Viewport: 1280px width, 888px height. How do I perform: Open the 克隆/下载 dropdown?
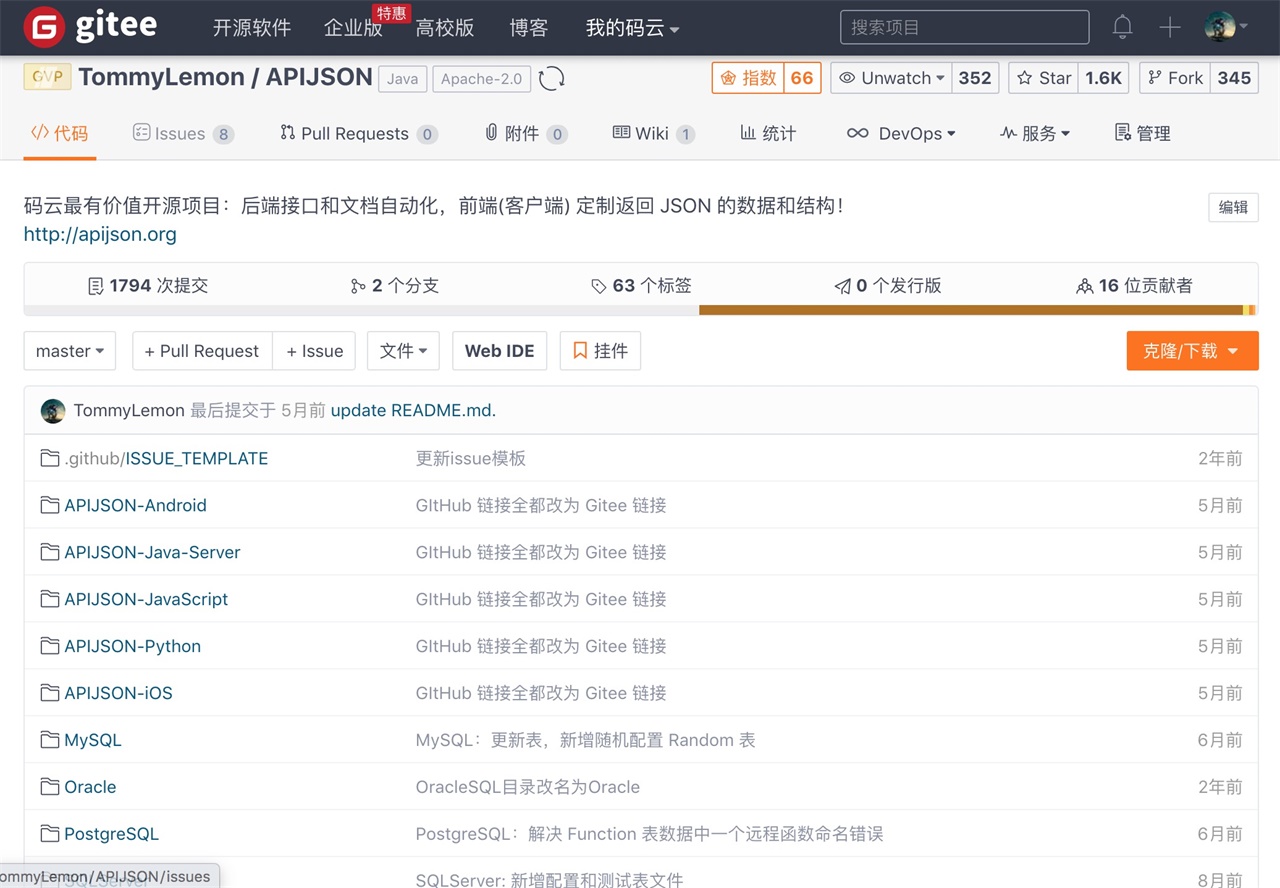pyautogui.click(x=1192, y=351)
